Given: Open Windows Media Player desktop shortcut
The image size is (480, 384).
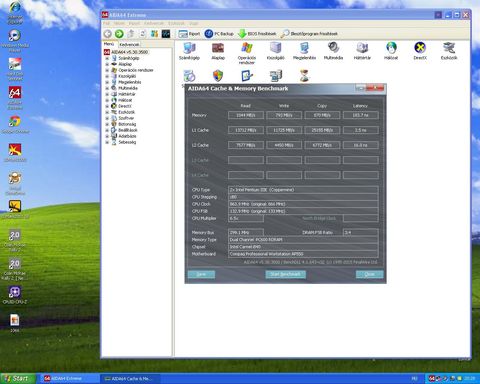Looking at the screenshot, I should click(15, 41).
